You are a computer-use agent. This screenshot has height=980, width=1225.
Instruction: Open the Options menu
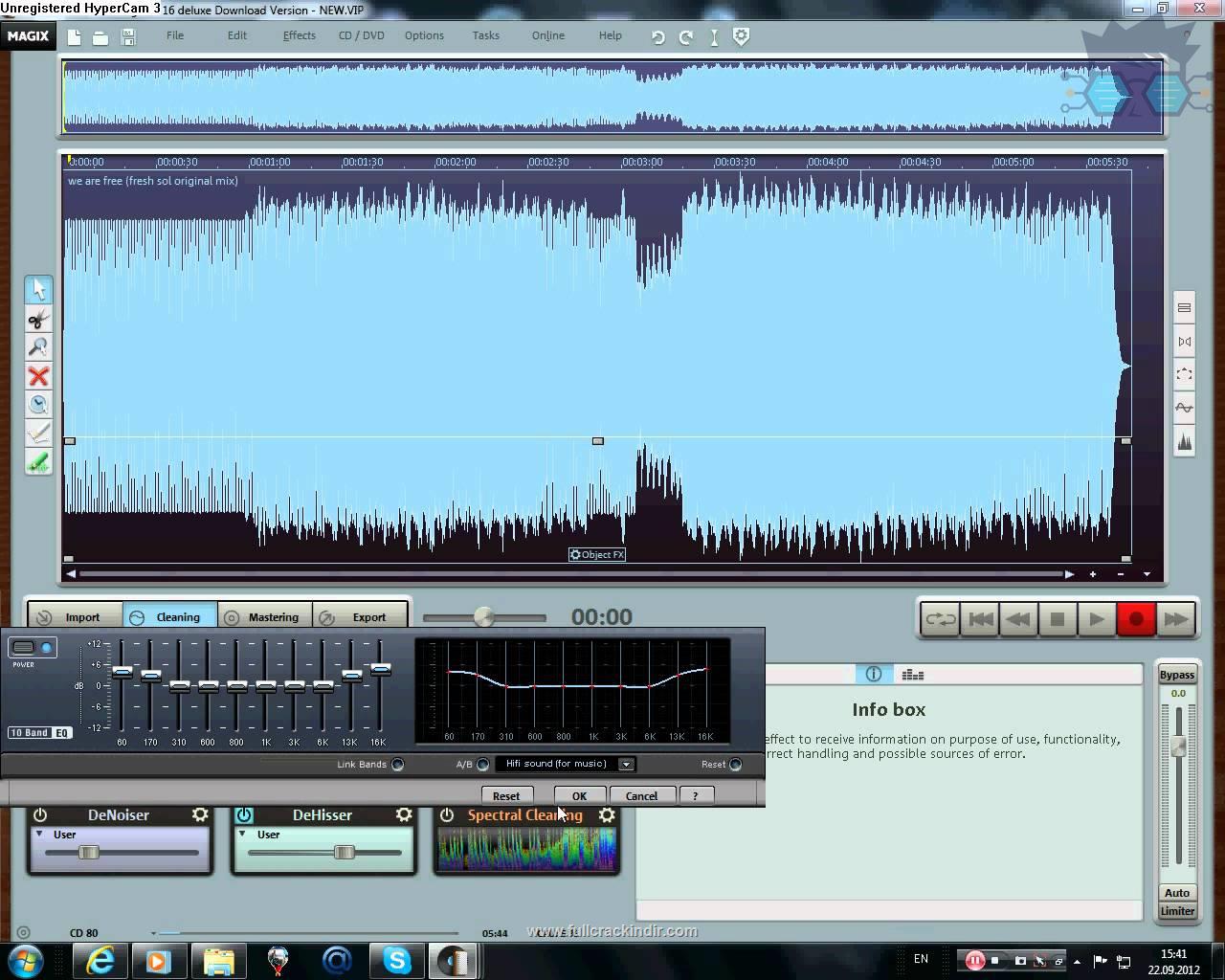[x=424, y=35]
